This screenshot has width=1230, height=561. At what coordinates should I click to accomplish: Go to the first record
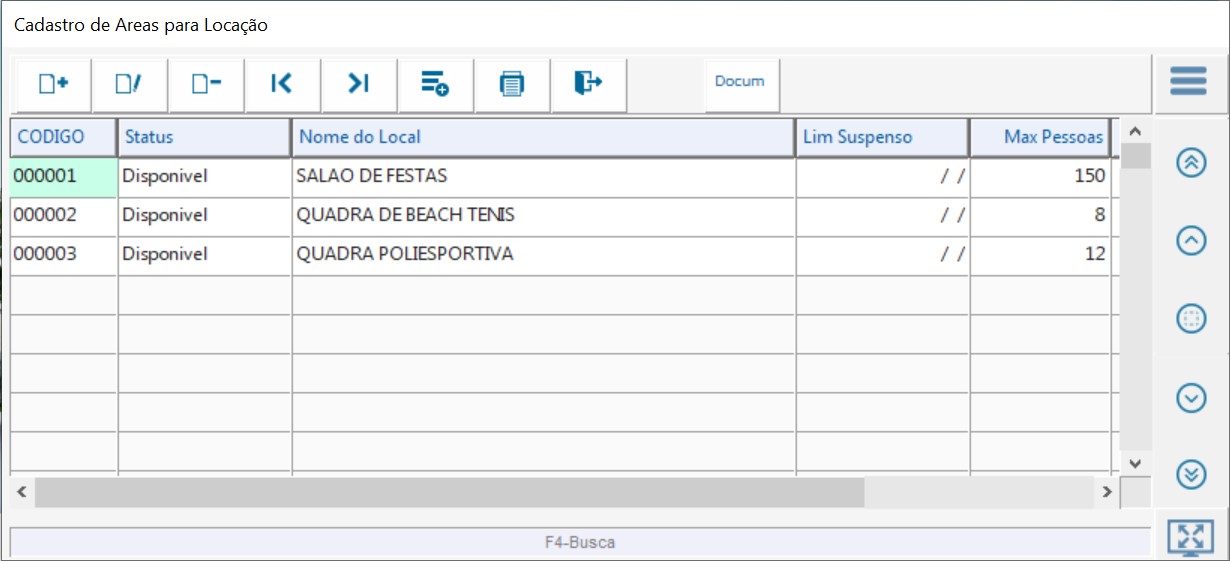coord(282,85)
